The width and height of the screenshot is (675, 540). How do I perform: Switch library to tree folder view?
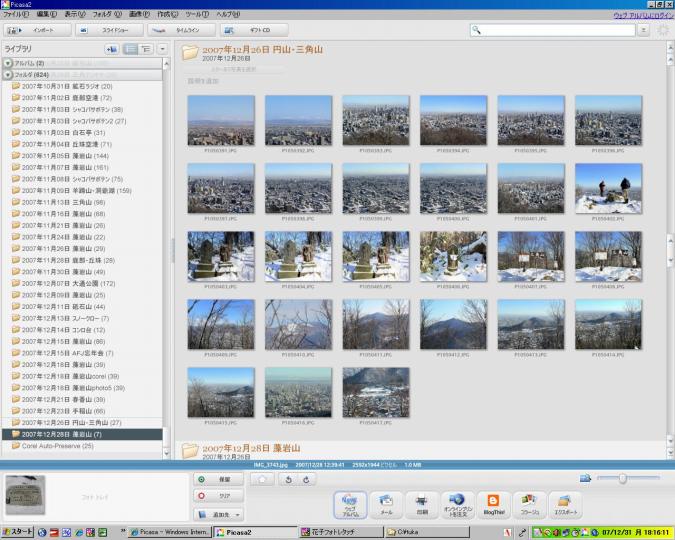click(146, 48)
